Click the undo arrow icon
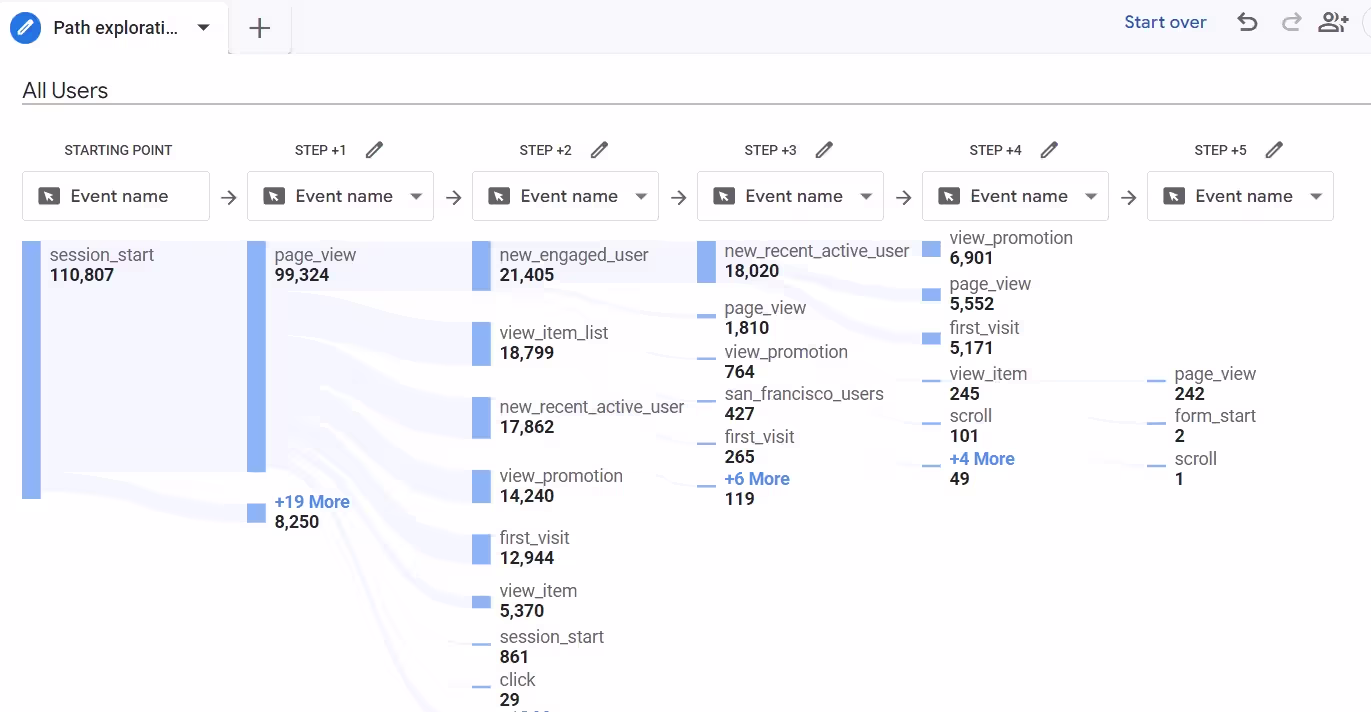 (x=1247, y=21)
